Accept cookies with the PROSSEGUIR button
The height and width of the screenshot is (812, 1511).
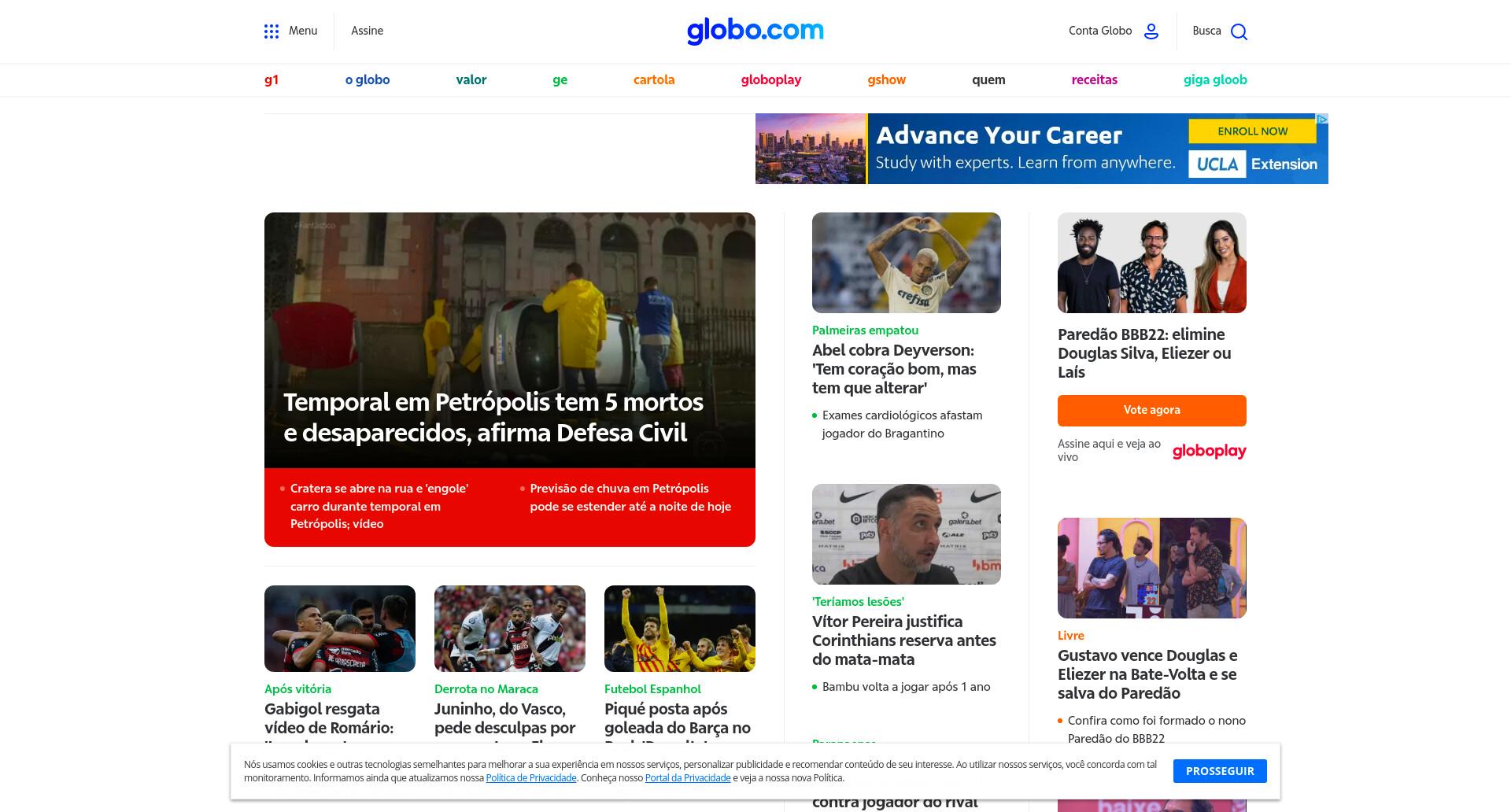(1220, 771)
